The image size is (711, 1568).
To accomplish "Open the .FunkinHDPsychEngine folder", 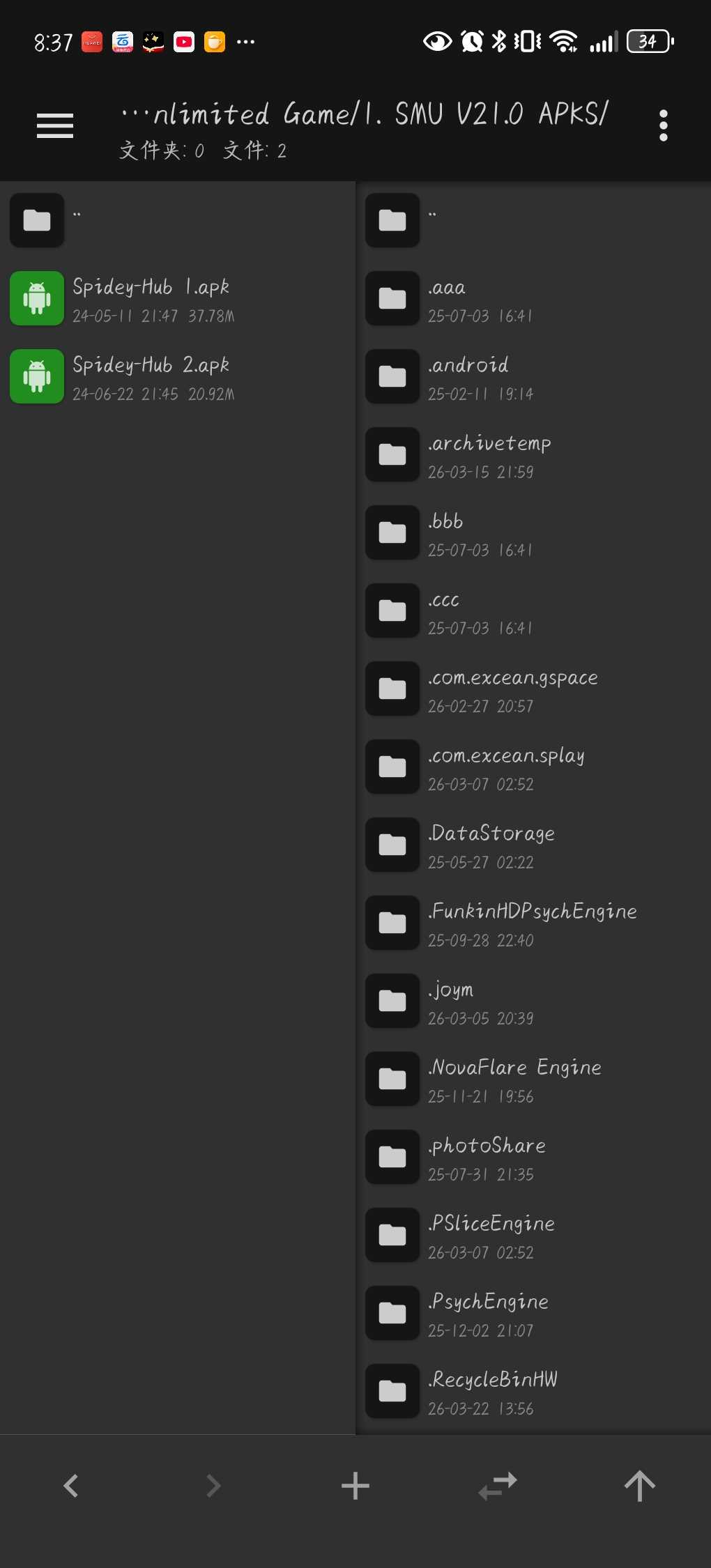I will click(533, 923).
